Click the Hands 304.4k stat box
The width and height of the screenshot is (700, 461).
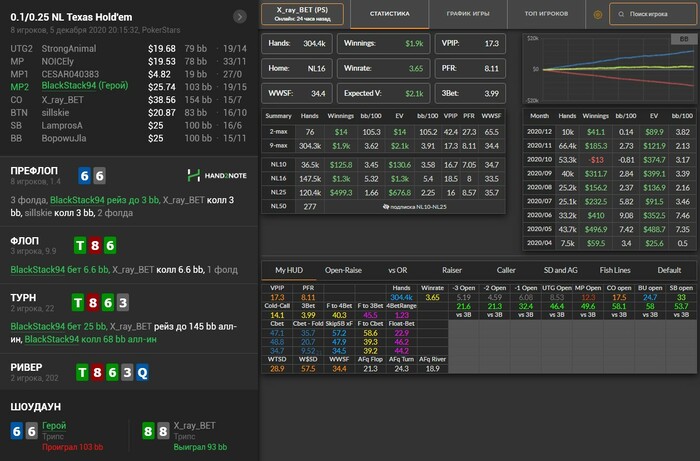pyautogui.click(x=297, y=43)
